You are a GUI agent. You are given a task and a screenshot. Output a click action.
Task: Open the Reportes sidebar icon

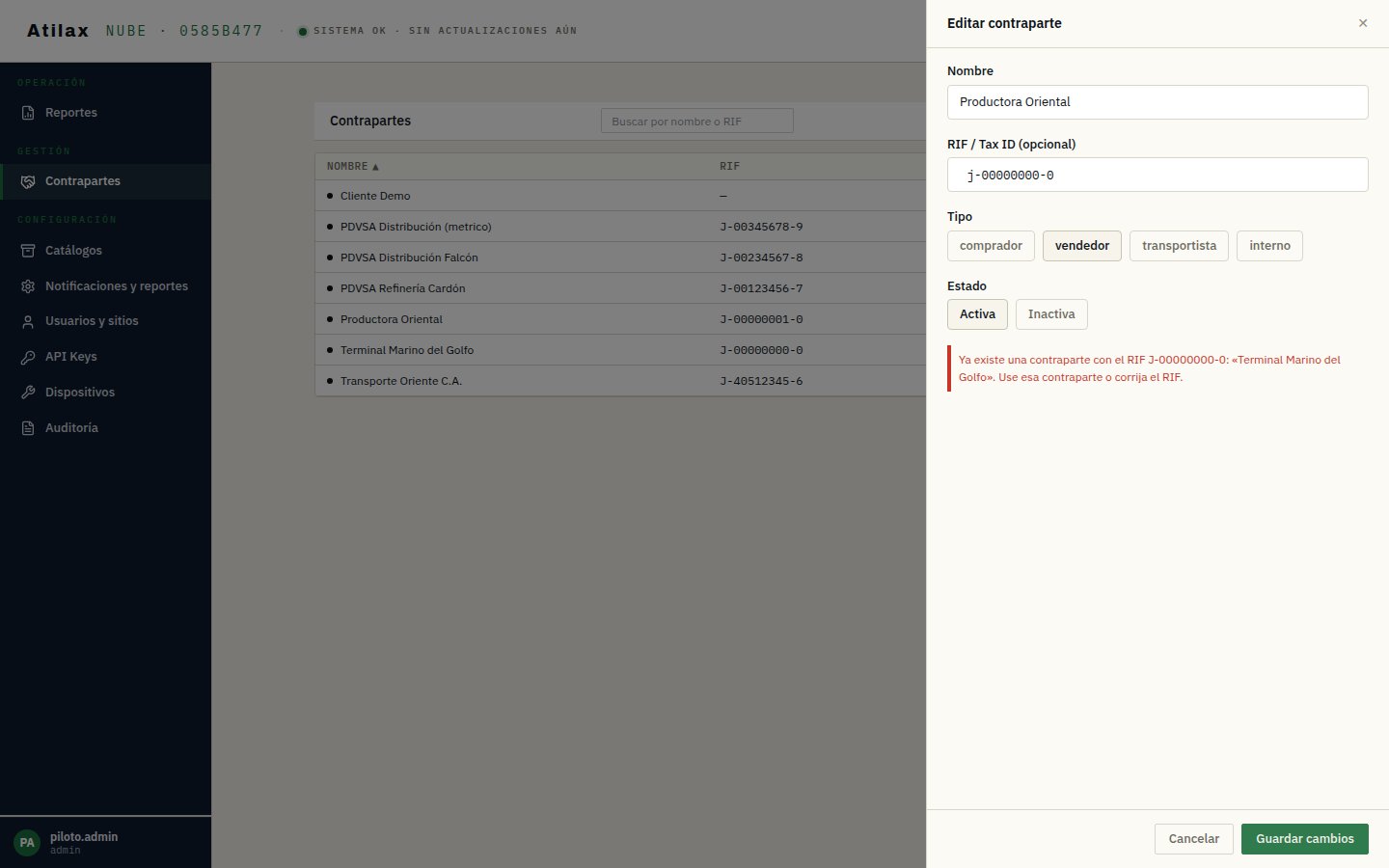28,113
